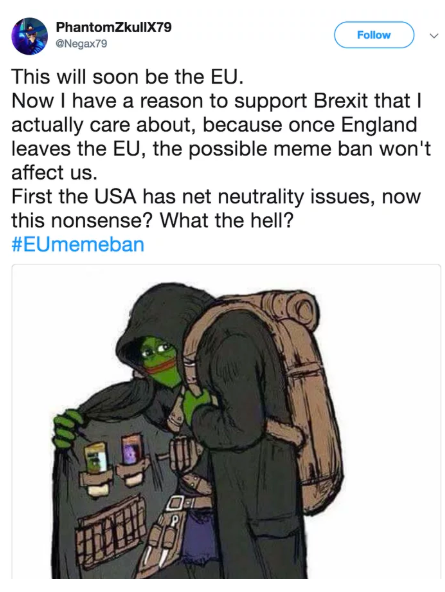The height and width of the screenshot is (592, 445).
Task: Click "What the hell?" in the tweet text
Action: pyautogui.click(x=226, y=220)
